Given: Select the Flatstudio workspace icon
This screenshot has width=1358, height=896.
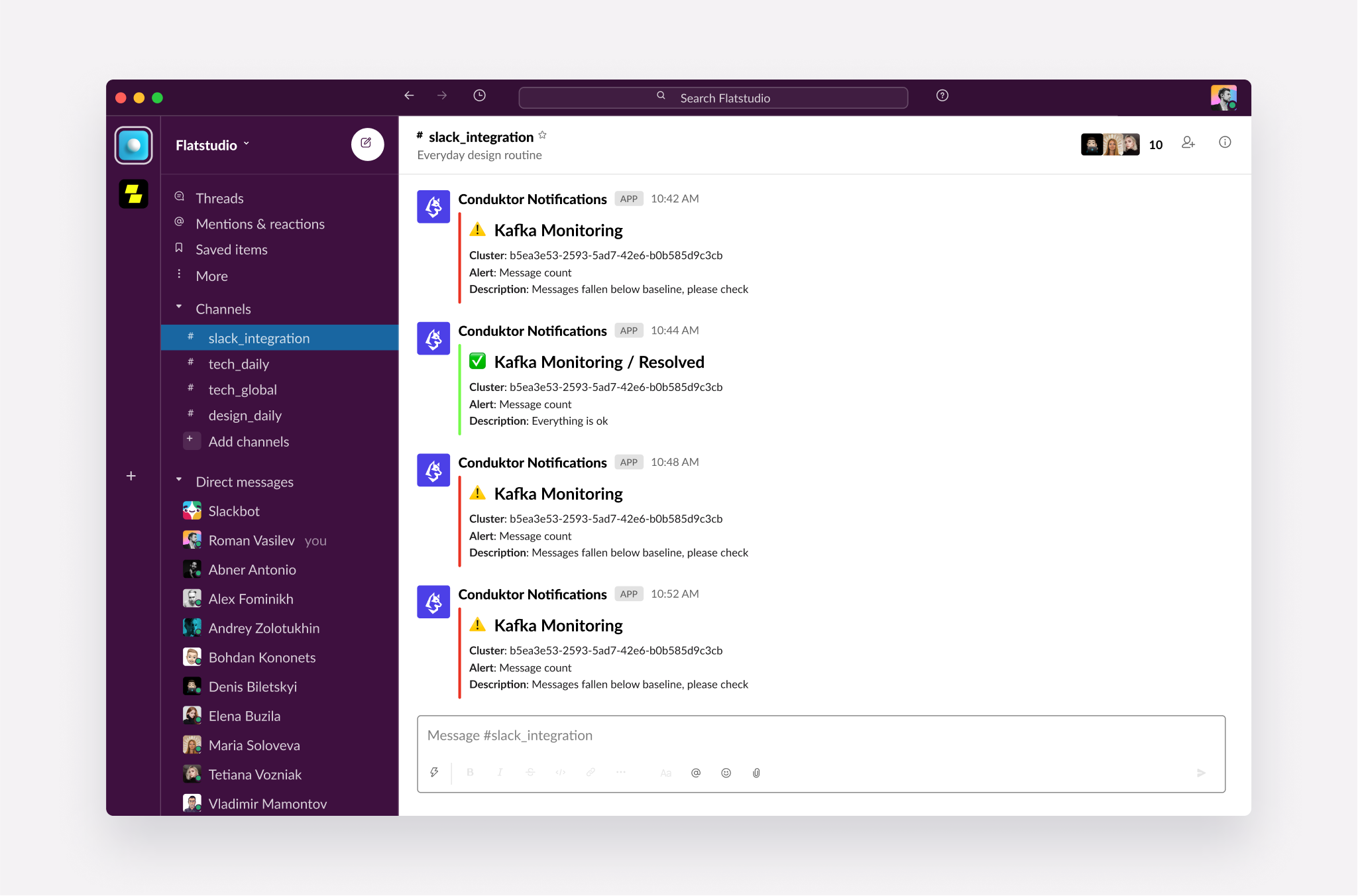Looking at the screenshot, I should click(x=133, y=145).
